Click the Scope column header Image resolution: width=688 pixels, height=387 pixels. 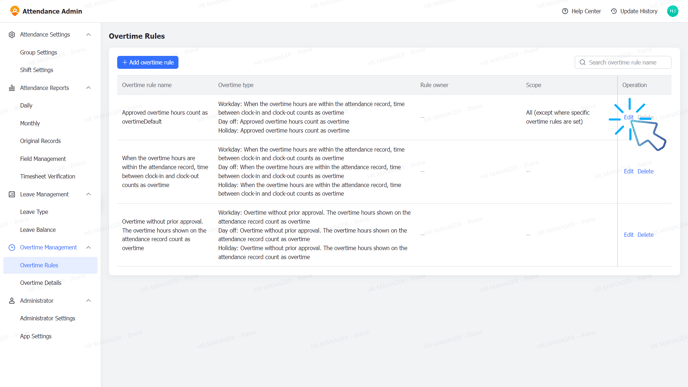click(533, 85)
